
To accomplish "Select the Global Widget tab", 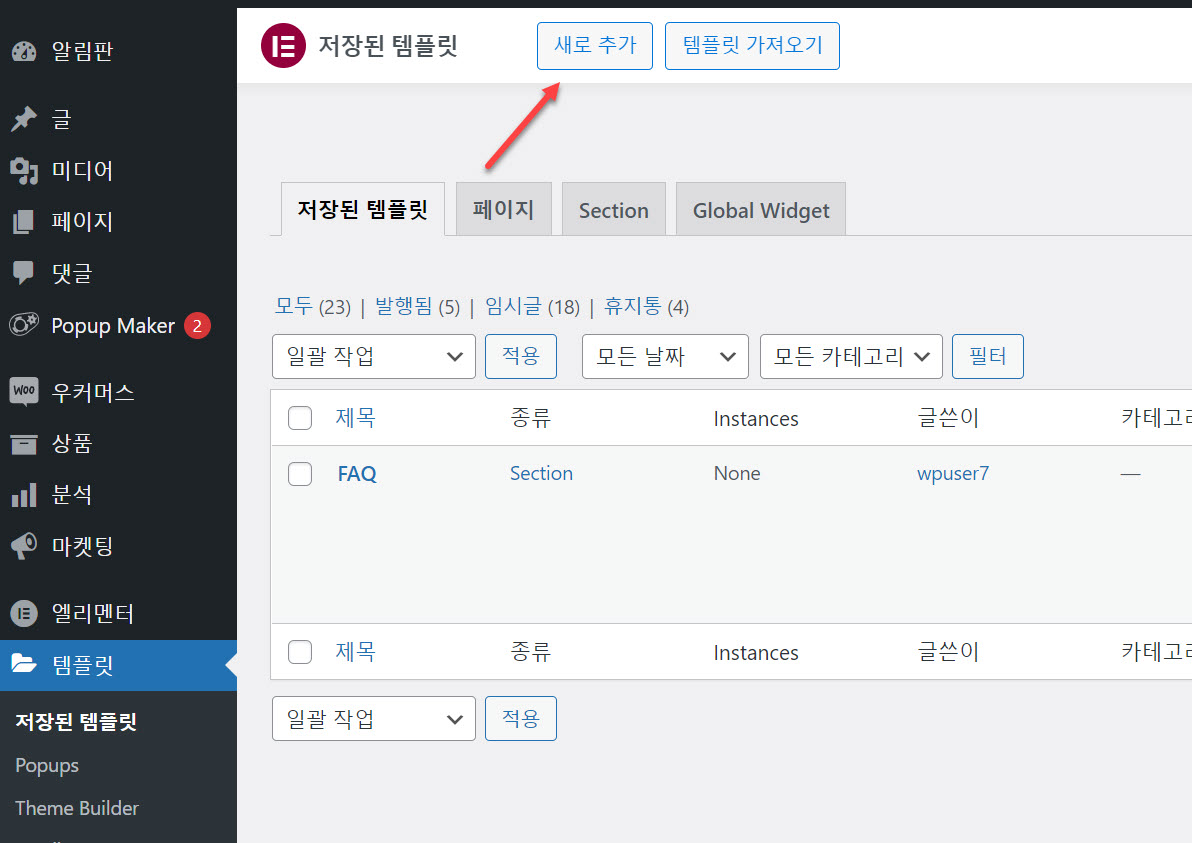I will (760, 209).
